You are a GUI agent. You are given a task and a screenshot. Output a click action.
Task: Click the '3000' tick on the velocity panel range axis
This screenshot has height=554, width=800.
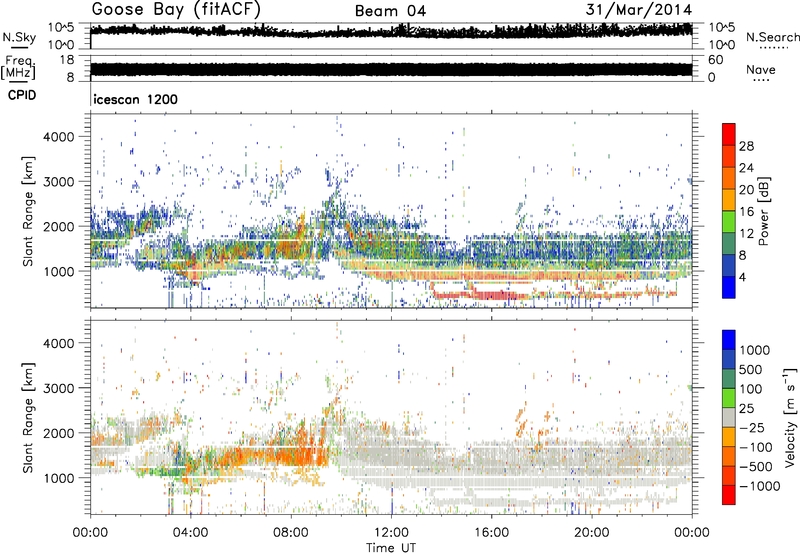59,388
